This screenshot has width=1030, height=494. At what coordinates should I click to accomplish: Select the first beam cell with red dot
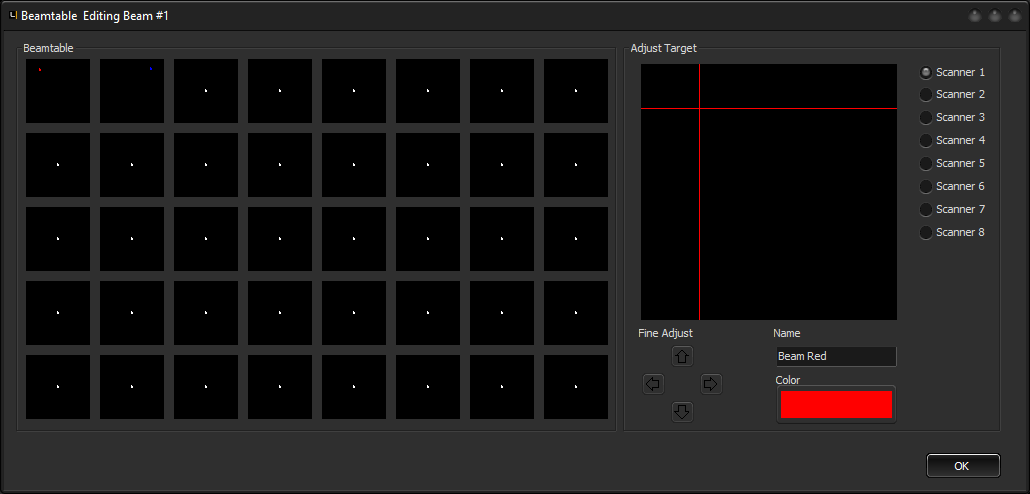tap(58, 91)
